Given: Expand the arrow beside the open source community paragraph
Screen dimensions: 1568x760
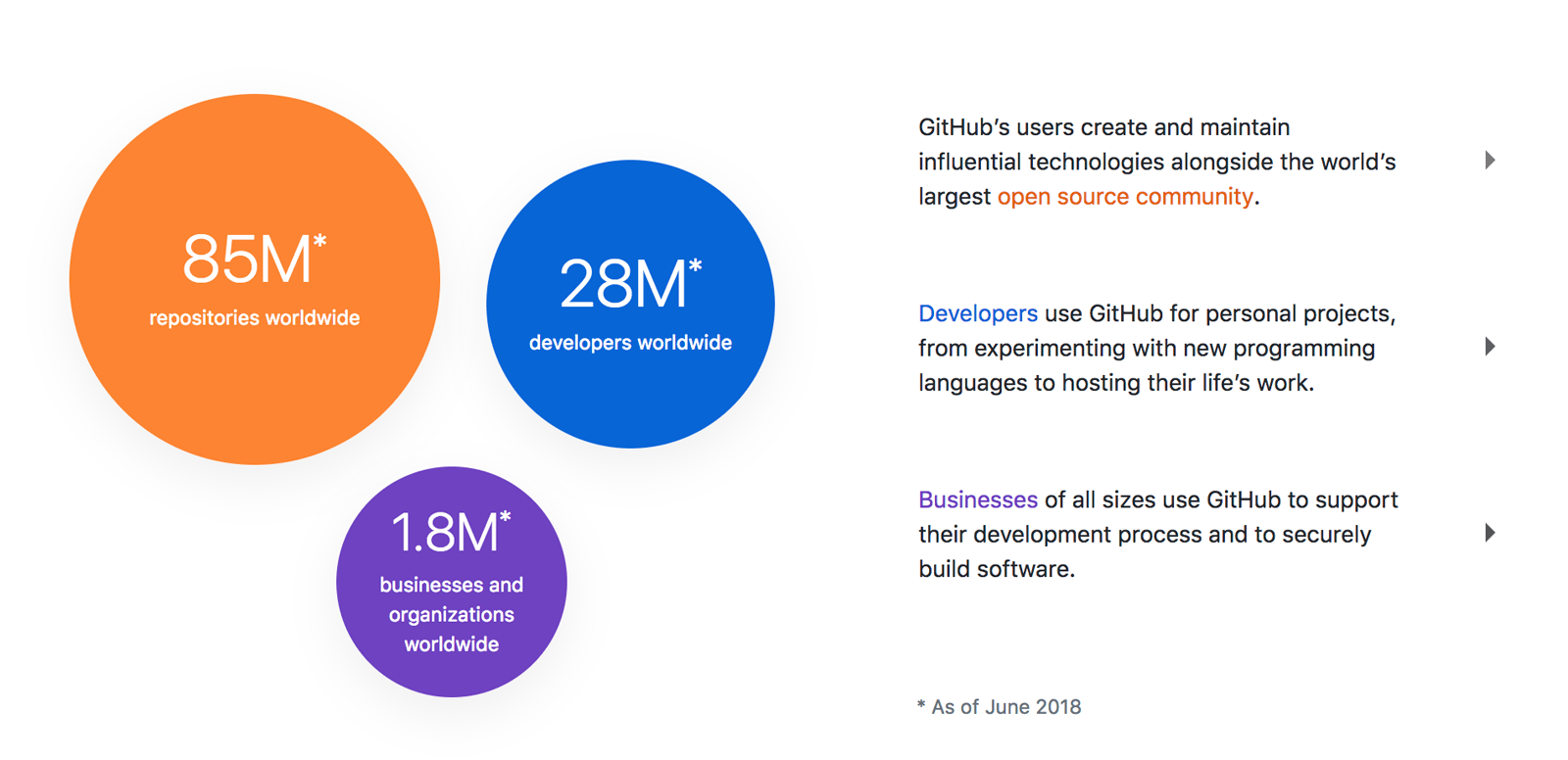Looking at the screenshot, I should pyautogui.click(x=1490, y=161).
